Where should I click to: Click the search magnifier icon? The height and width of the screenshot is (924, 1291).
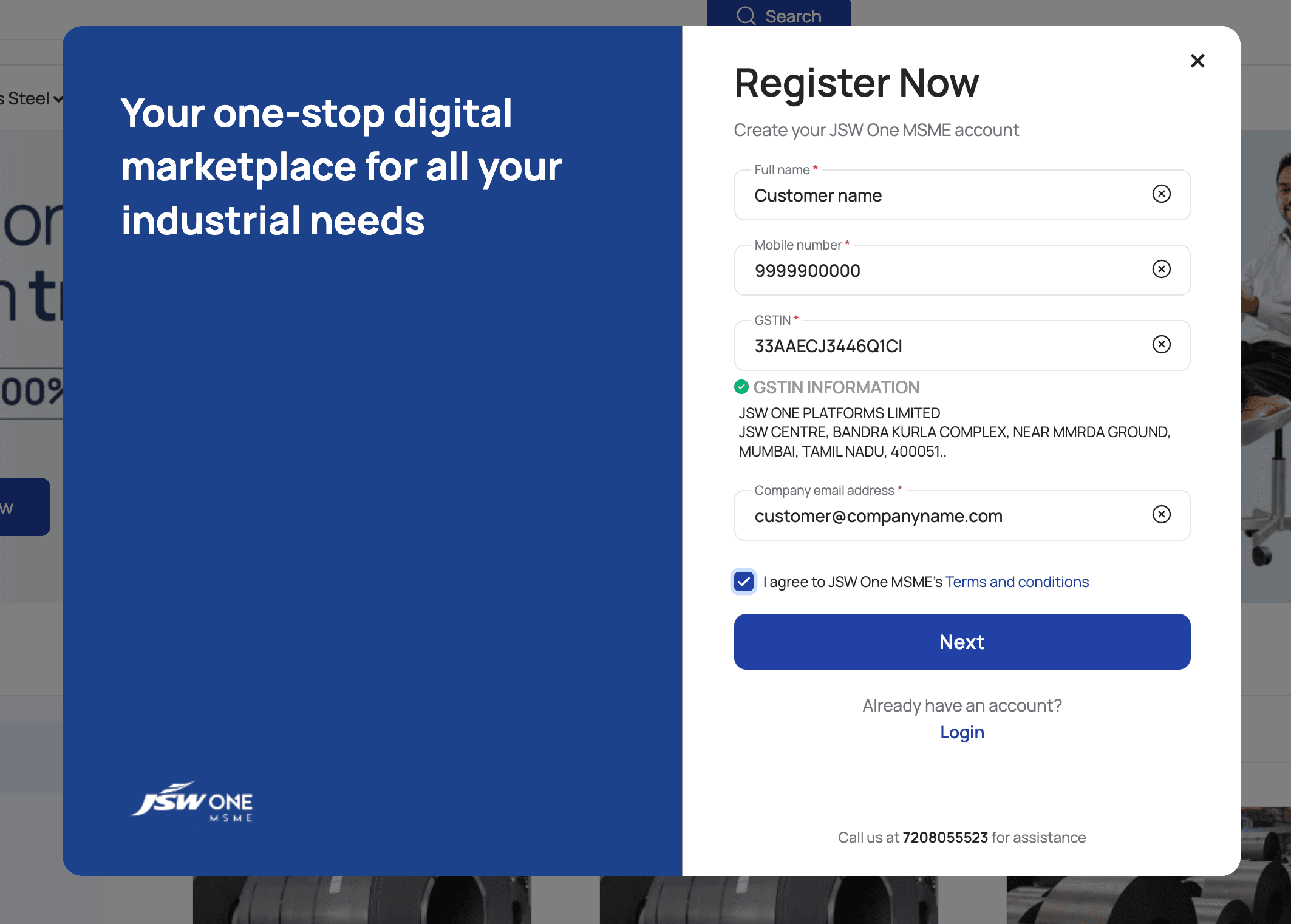[x=746, y=16]
